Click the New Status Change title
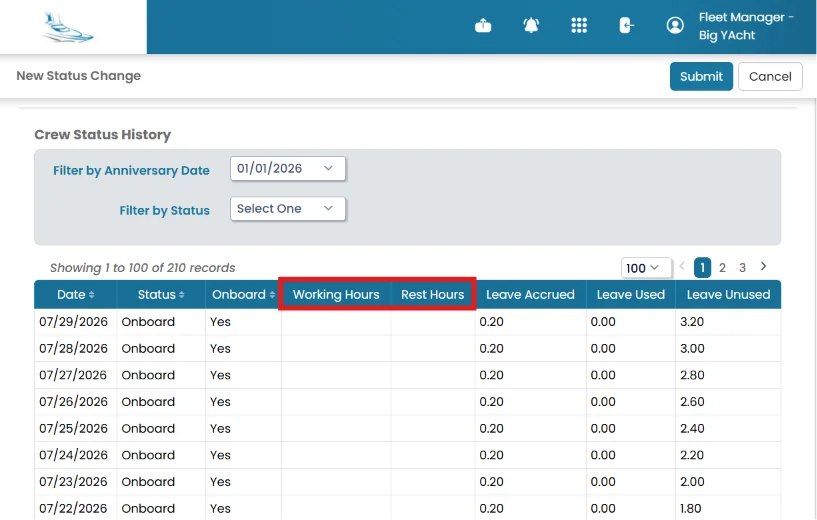The image size is (817, 520). 79,76
